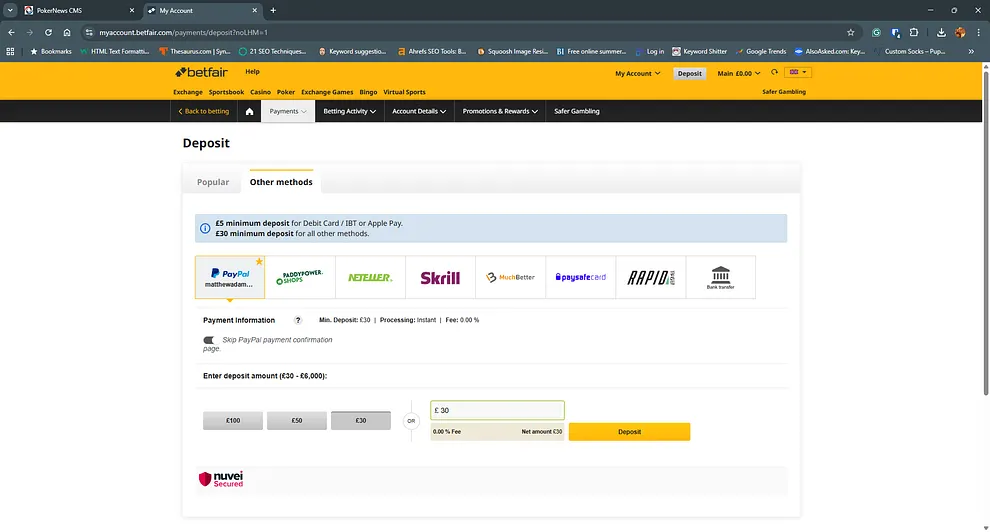Open Account Details dropdown
The image size is (990, 532).
coord(419,111)
